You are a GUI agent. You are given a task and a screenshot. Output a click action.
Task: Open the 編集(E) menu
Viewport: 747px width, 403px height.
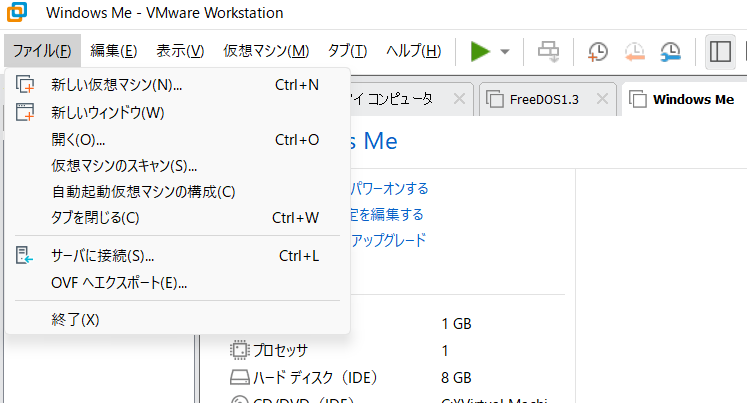113,51
